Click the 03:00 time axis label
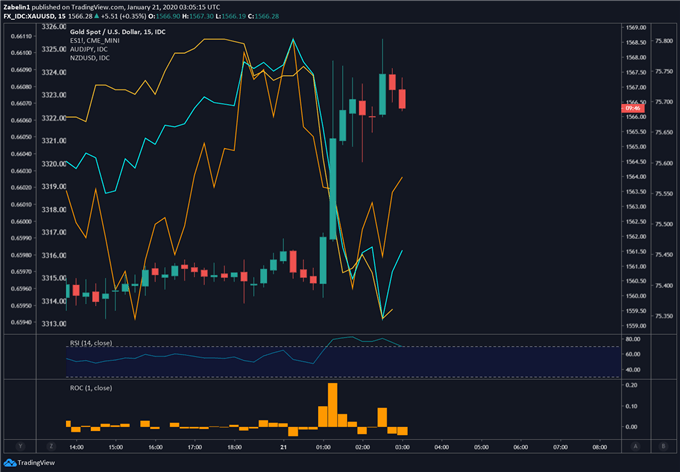This screenshot has height=472, width=680. coord(402,447)
